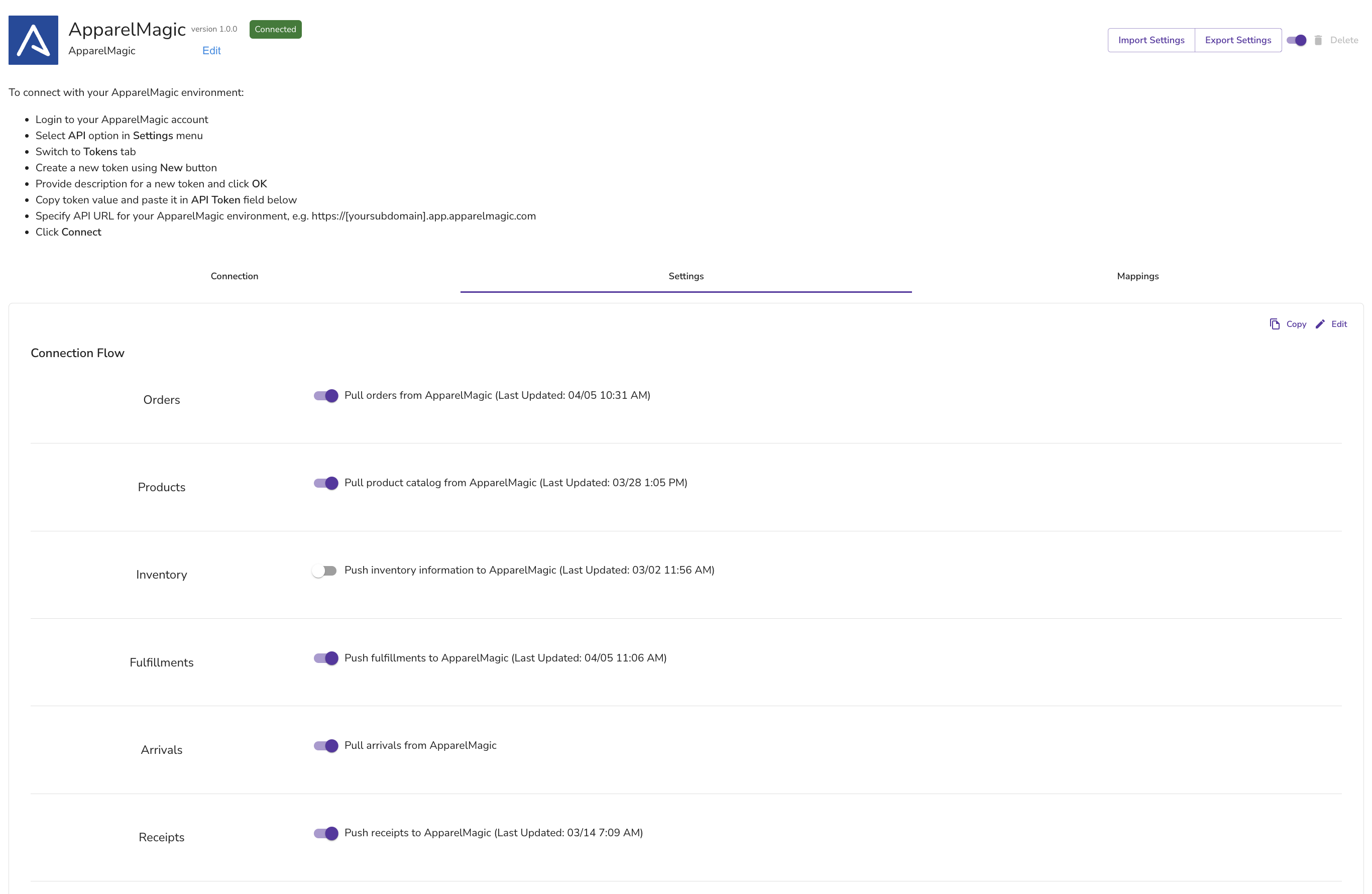
Task: Switch to the Mappings tab
Action: 1137,276
